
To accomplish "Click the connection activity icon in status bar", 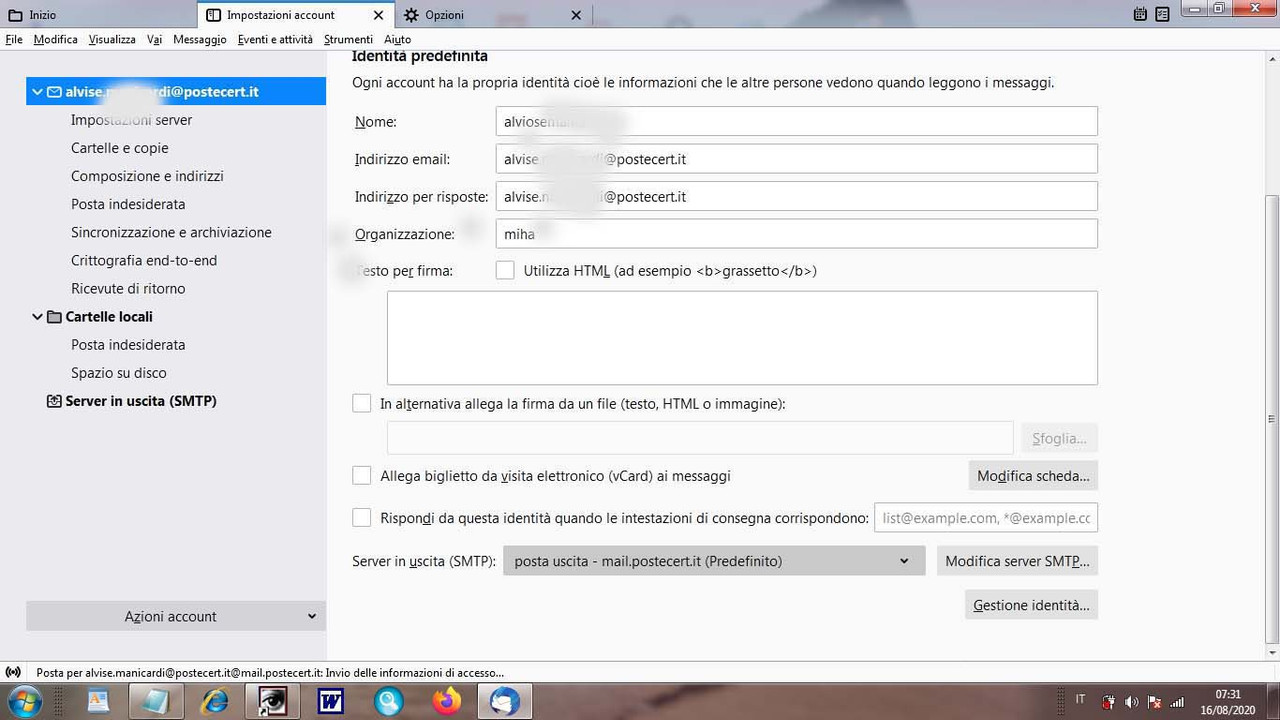I will pos(13,673).
